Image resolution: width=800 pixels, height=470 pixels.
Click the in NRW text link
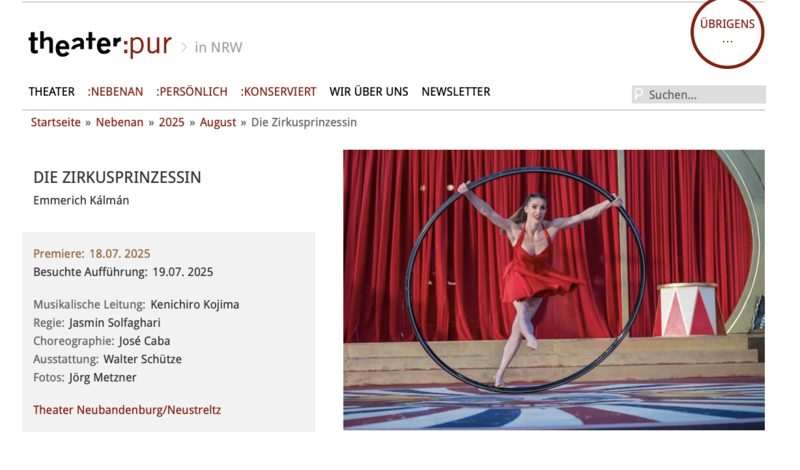pos(218,47)
